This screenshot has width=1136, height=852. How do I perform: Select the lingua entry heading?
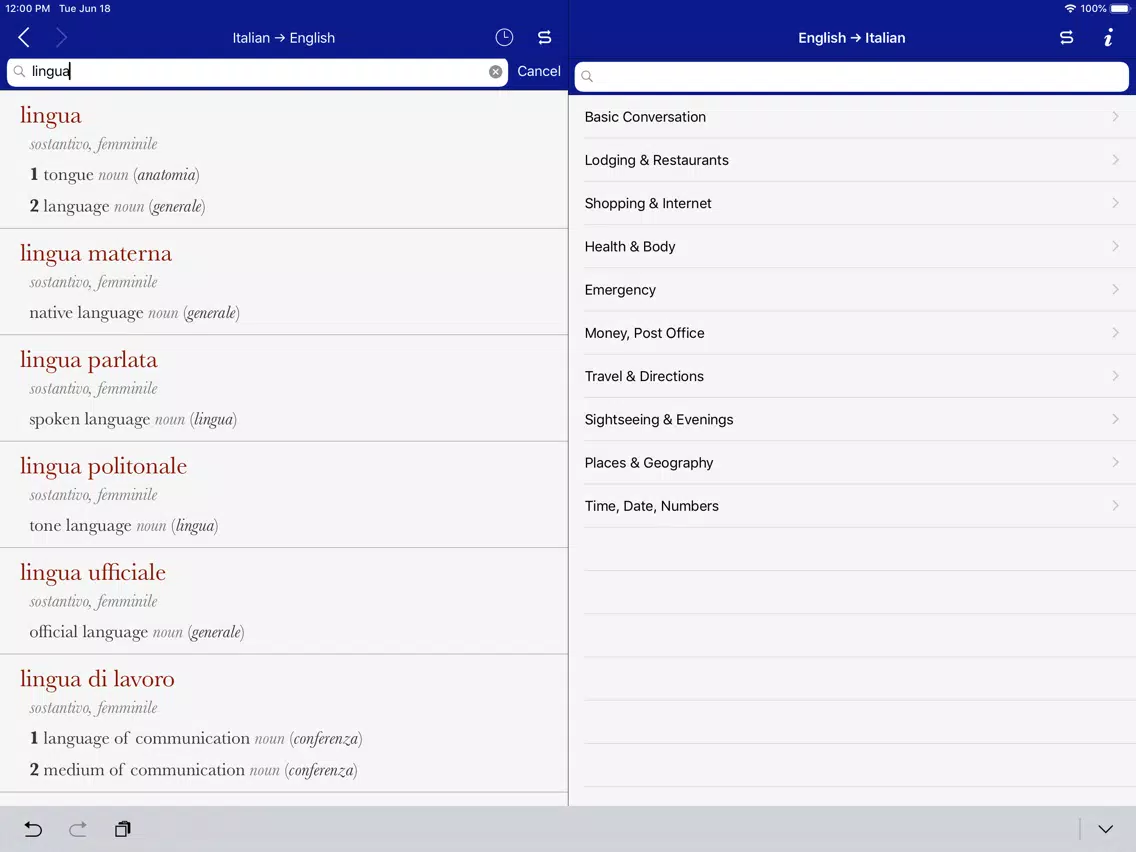(x=51, y=116)
